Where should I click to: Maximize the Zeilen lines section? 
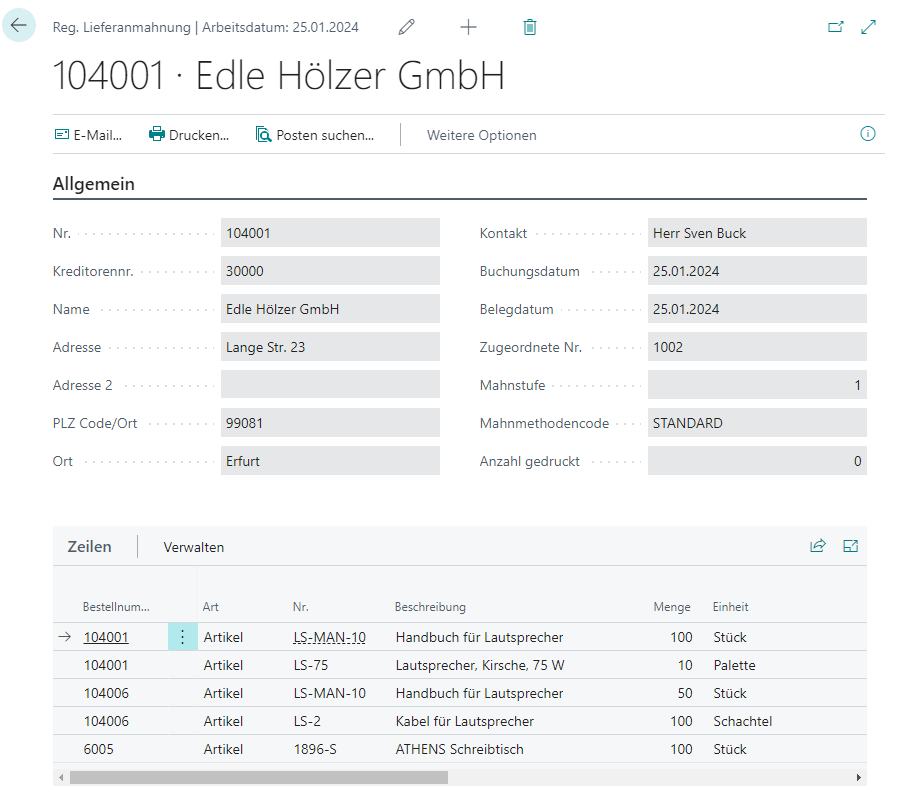coord(850,546)
